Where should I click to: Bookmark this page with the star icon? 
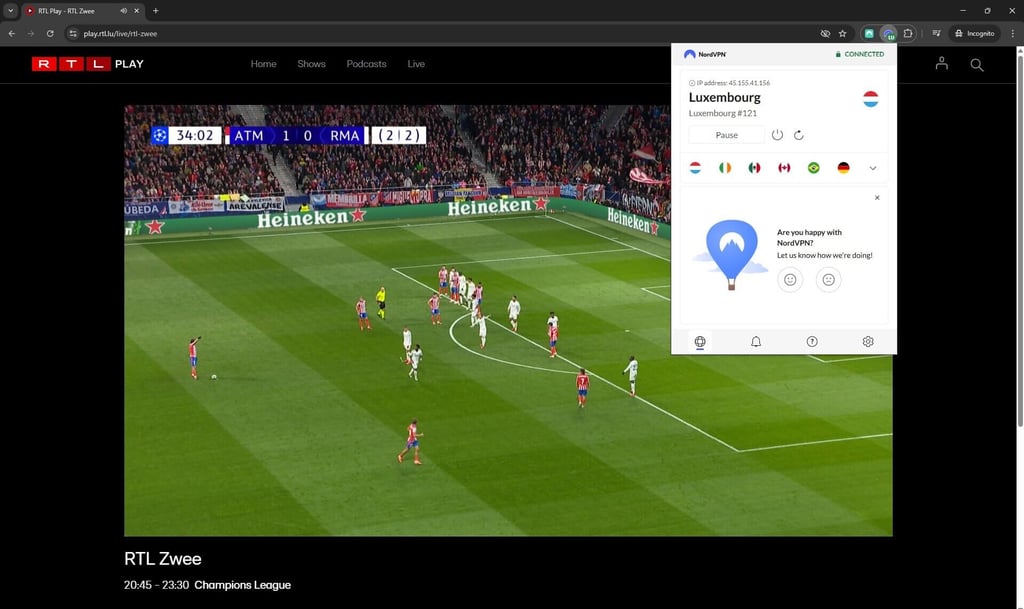click(842, 33)
